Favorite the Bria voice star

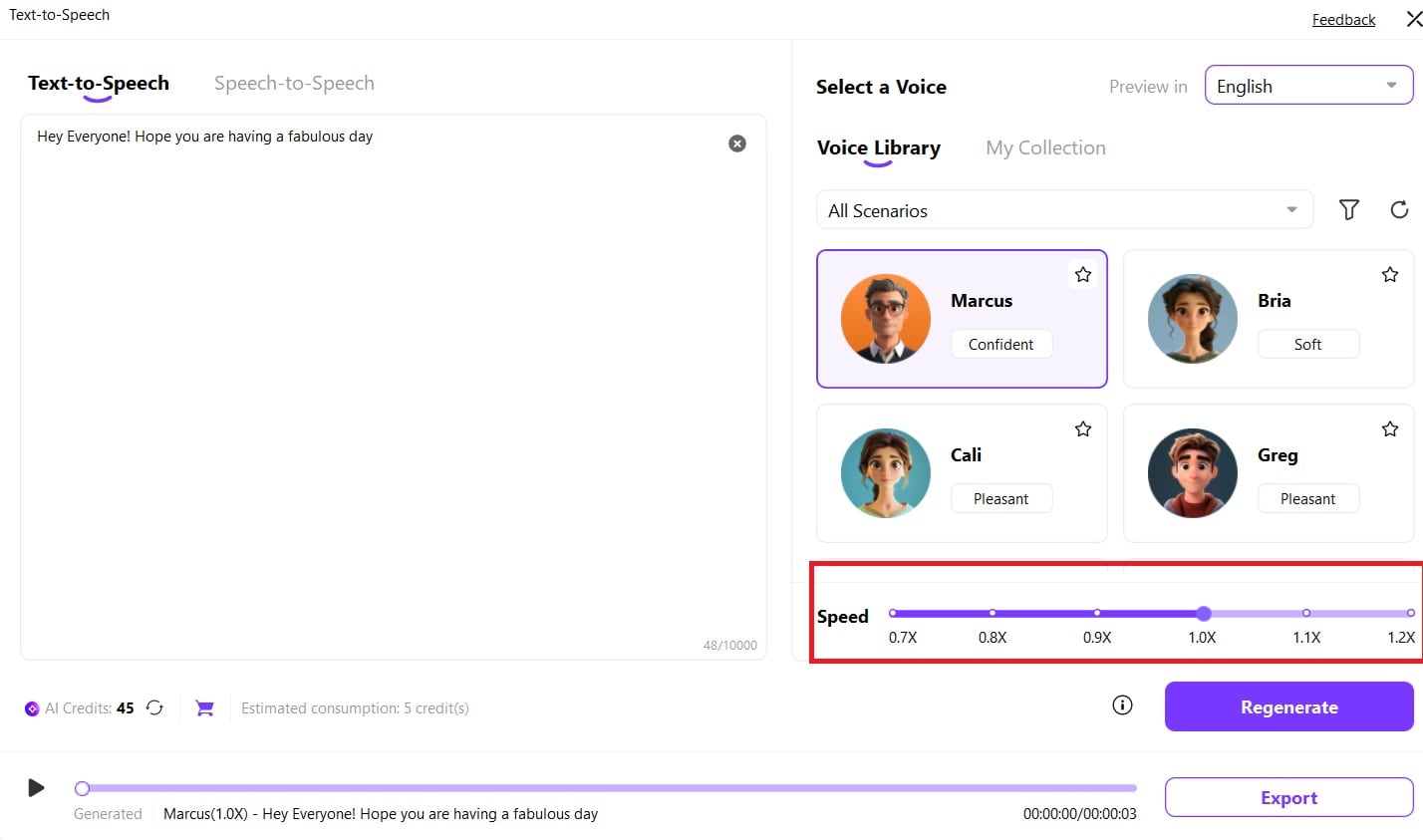1390,274
